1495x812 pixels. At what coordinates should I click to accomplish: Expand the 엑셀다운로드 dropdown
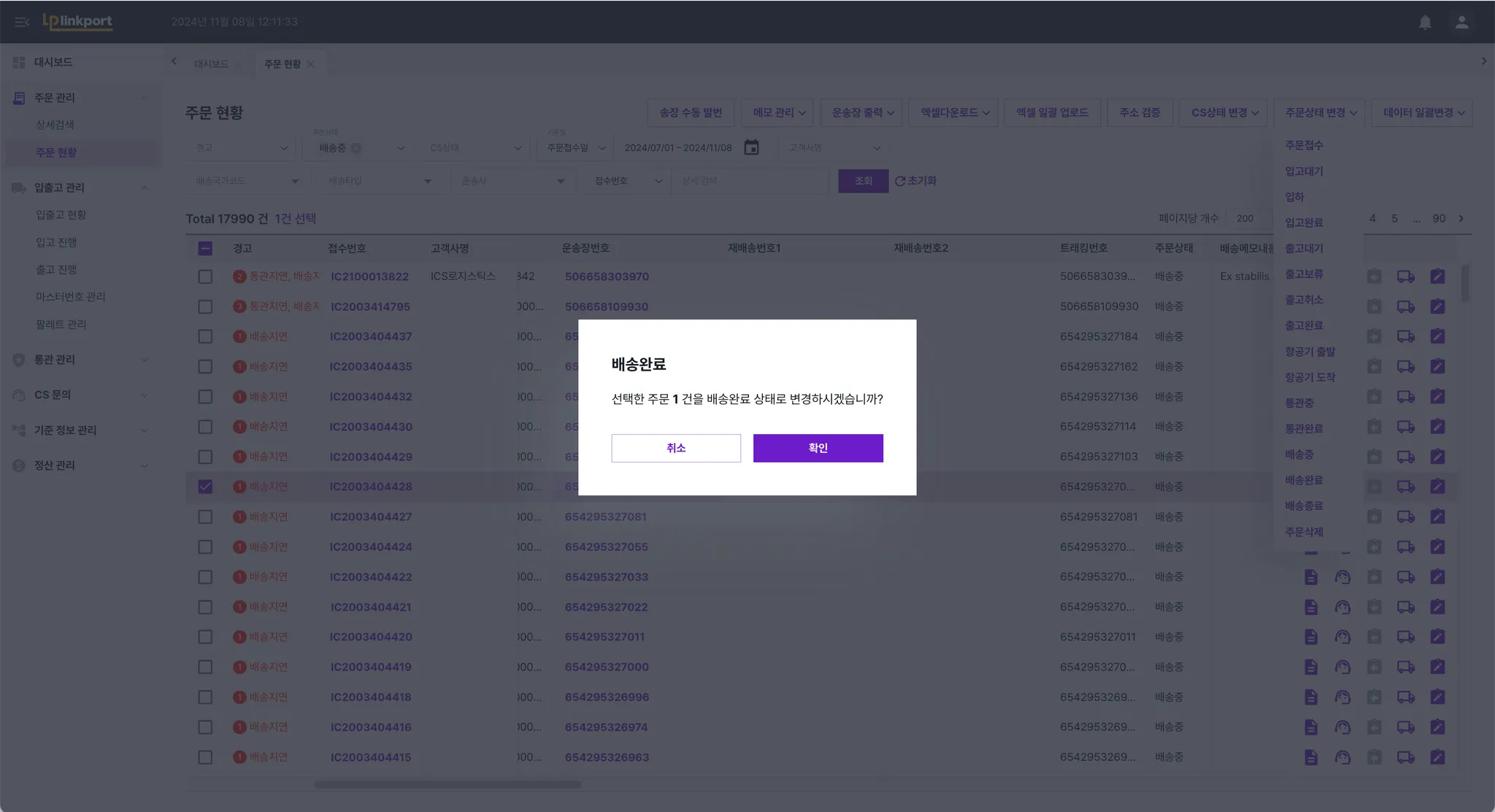pyautogui.click(x=953, y=112)
